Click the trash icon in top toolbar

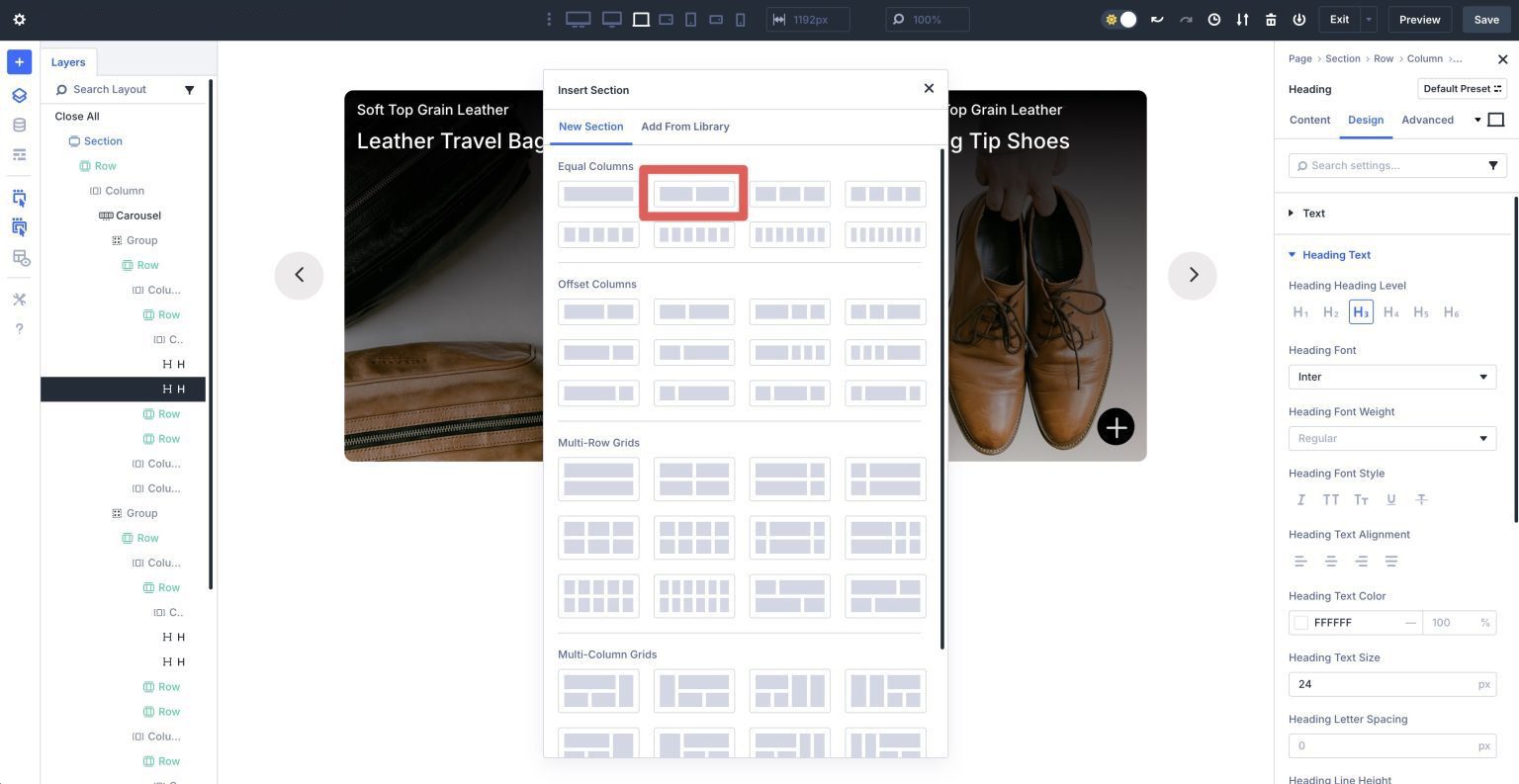1271,19
